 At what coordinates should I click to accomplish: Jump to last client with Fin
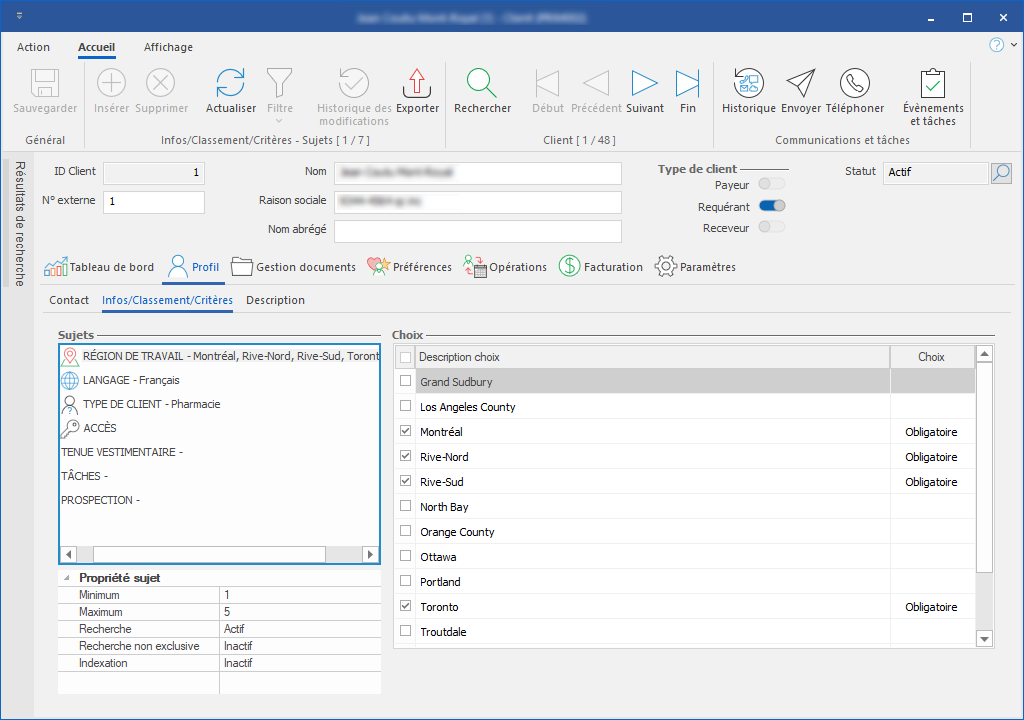click(x=687, y=84)
